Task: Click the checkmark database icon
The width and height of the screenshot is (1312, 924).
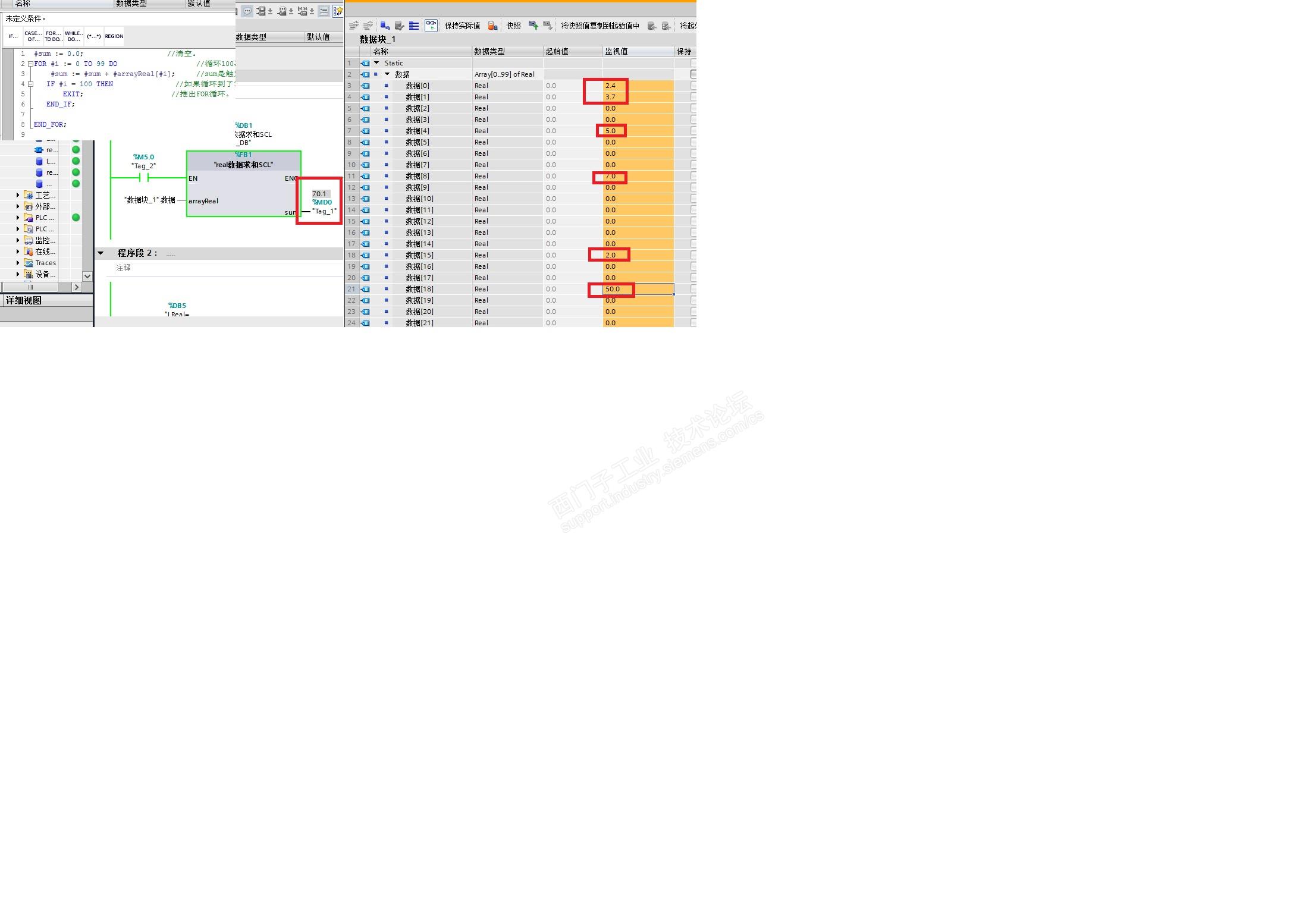Action: [399, 26]
